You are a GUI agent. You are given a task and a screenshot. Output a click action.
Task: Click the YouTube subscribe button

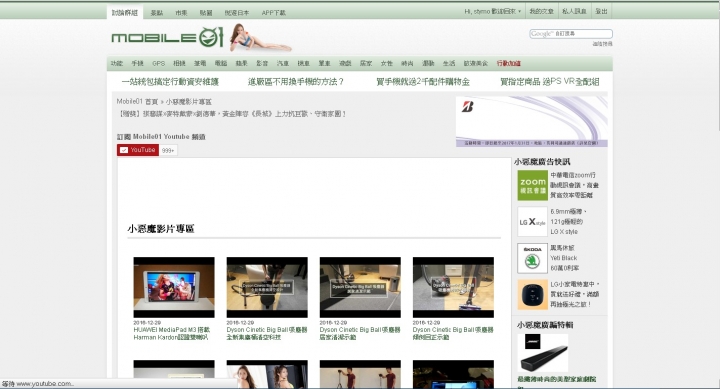click(x=138, y=150)
